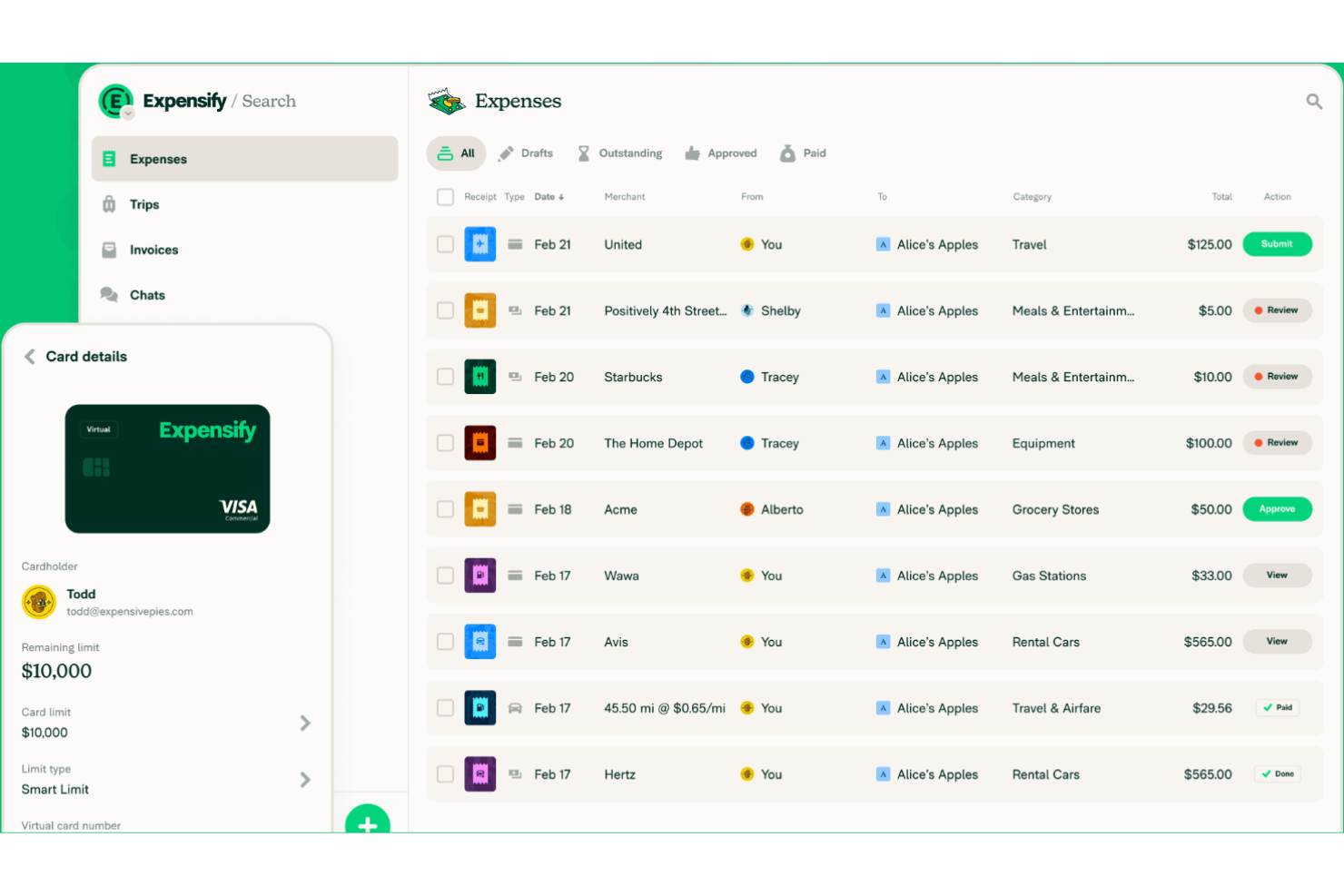Switch to the Approved filter tab

(x=721, y=153)
